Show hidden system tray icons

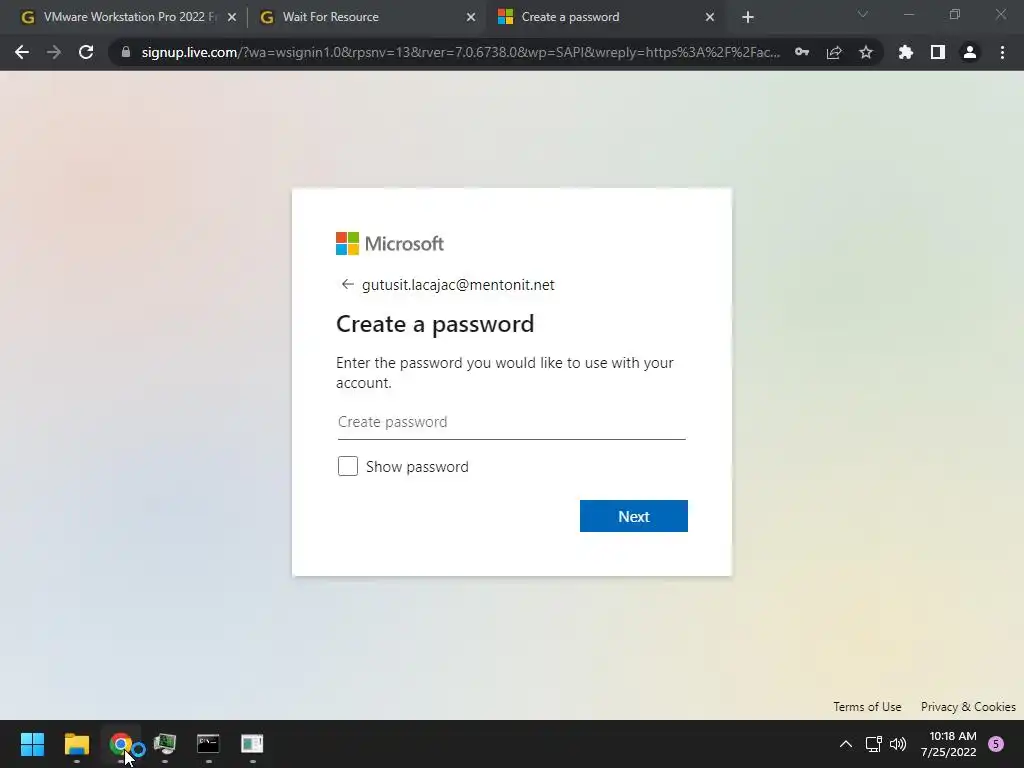846,744
